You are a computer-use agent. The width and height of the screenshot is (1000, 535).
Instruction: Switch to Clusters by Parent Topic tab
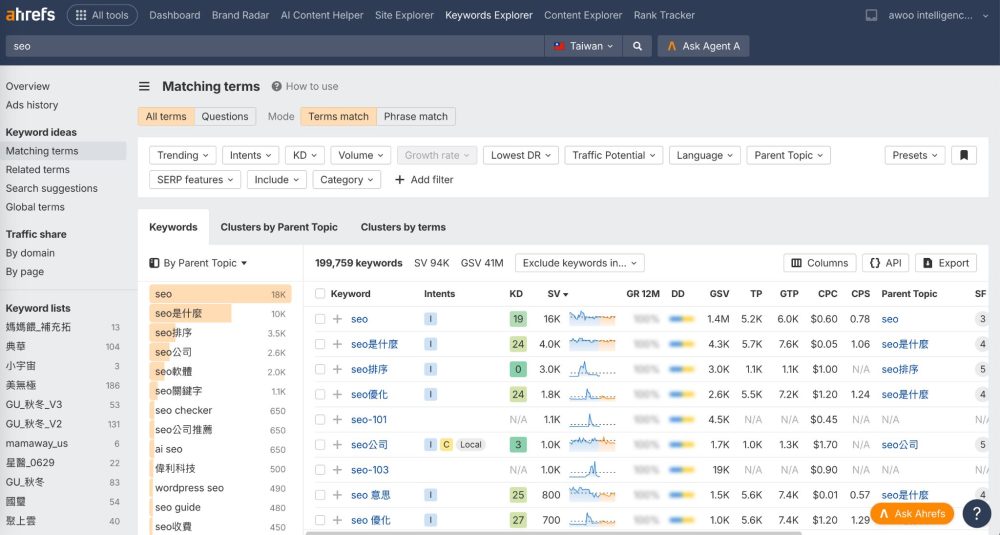coord(279,227)
